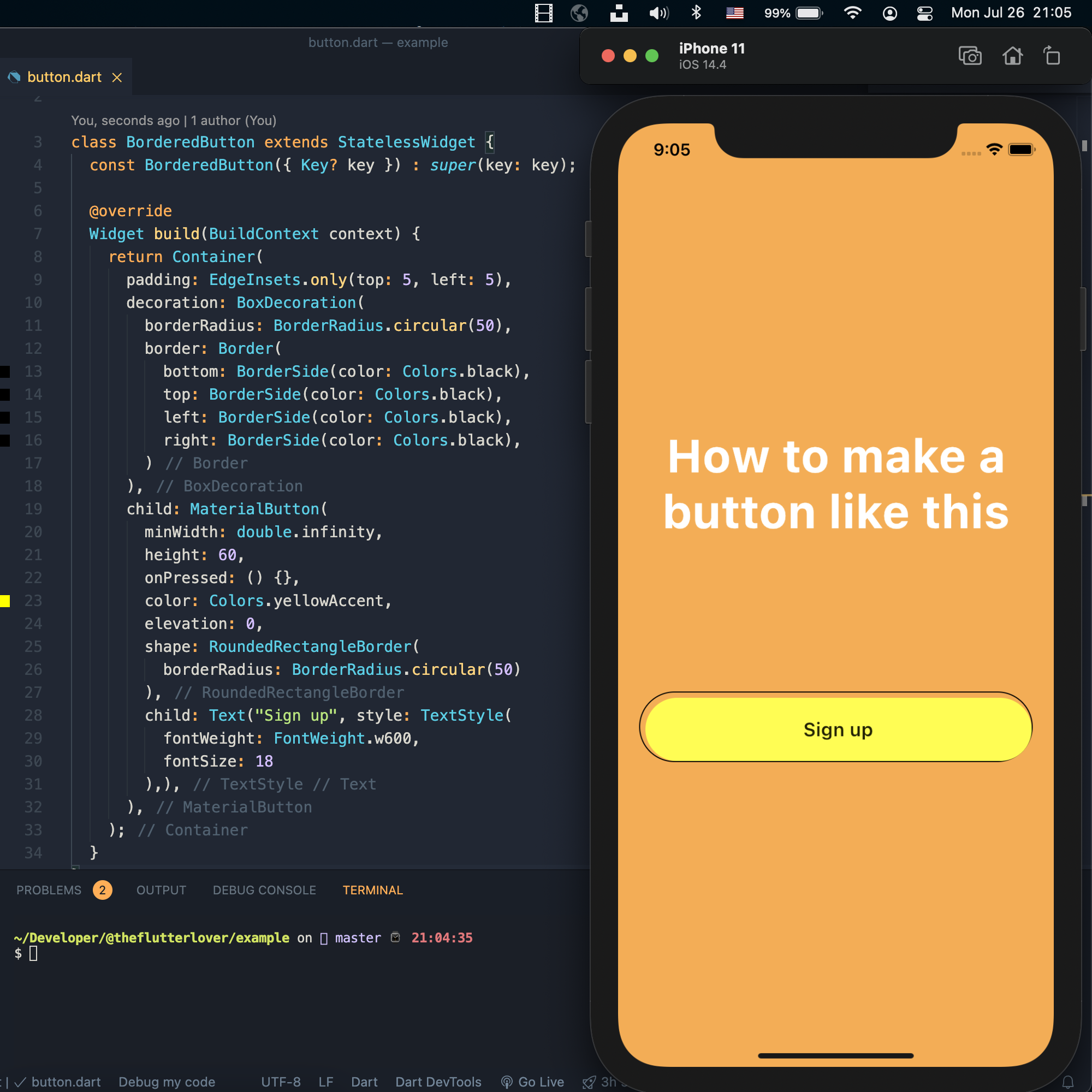Image resolution: width=1092 pixels, height=1092 pixels.
Task: Rotate the simulator device icon
Action: tap(1051, 56)
